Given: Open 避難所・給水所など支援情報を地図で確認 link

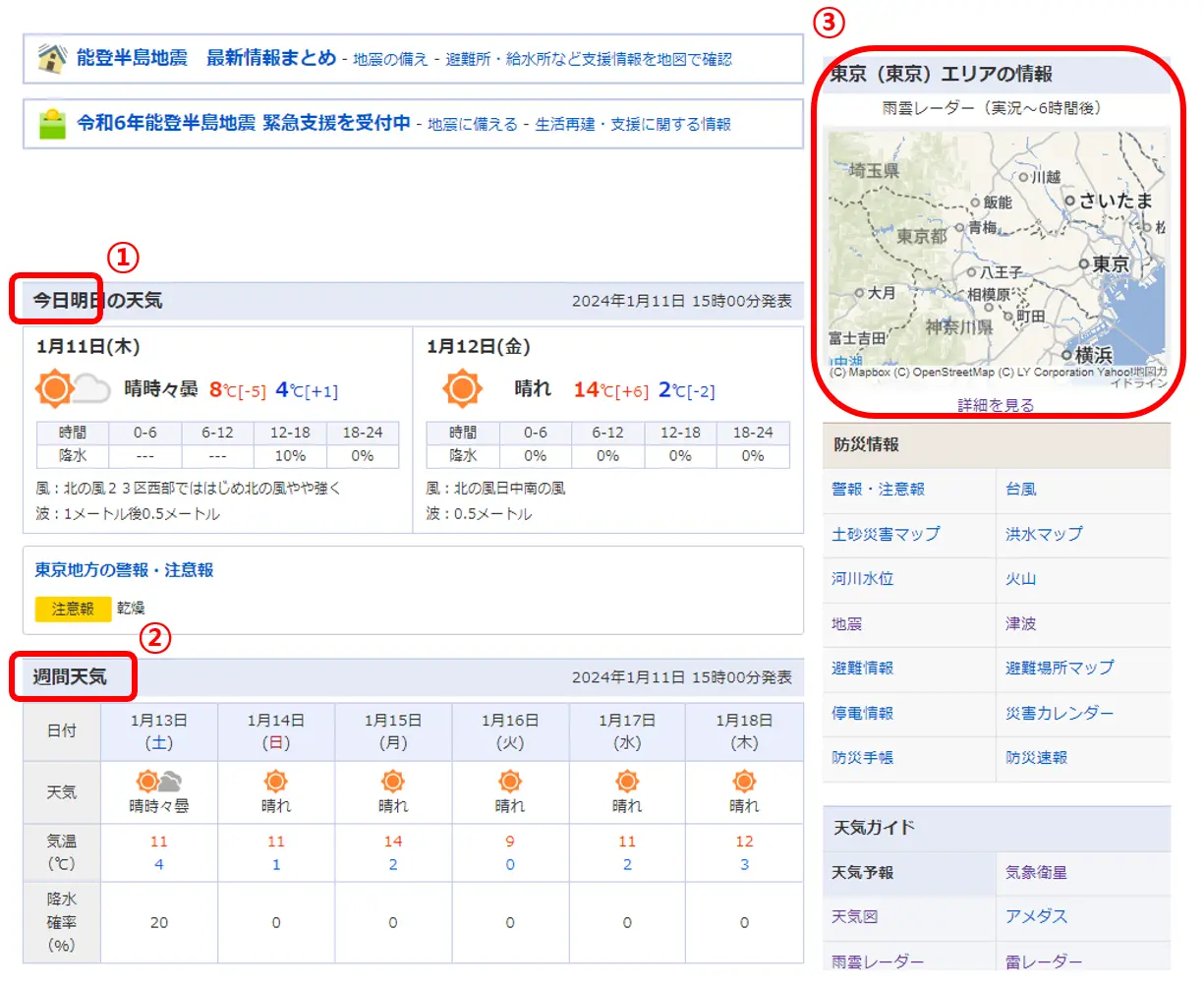Looking at the screenshot, I should 589,59.
